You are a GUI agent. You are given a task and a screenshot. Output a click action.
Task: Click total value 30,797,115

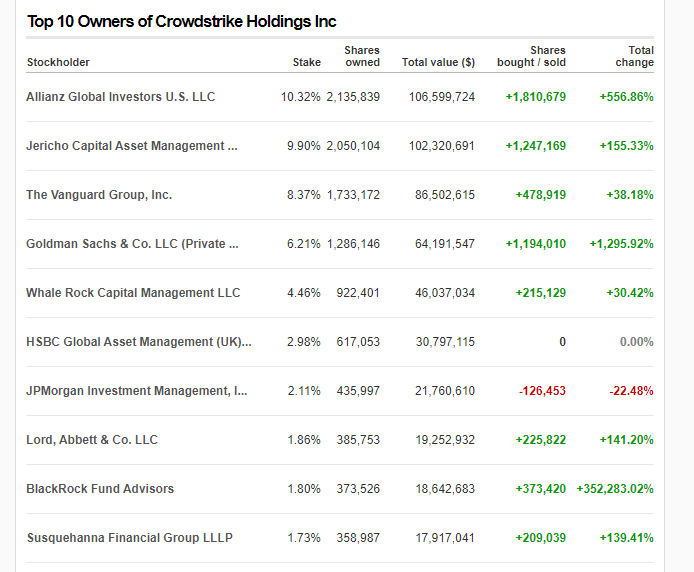click(445, 342)
